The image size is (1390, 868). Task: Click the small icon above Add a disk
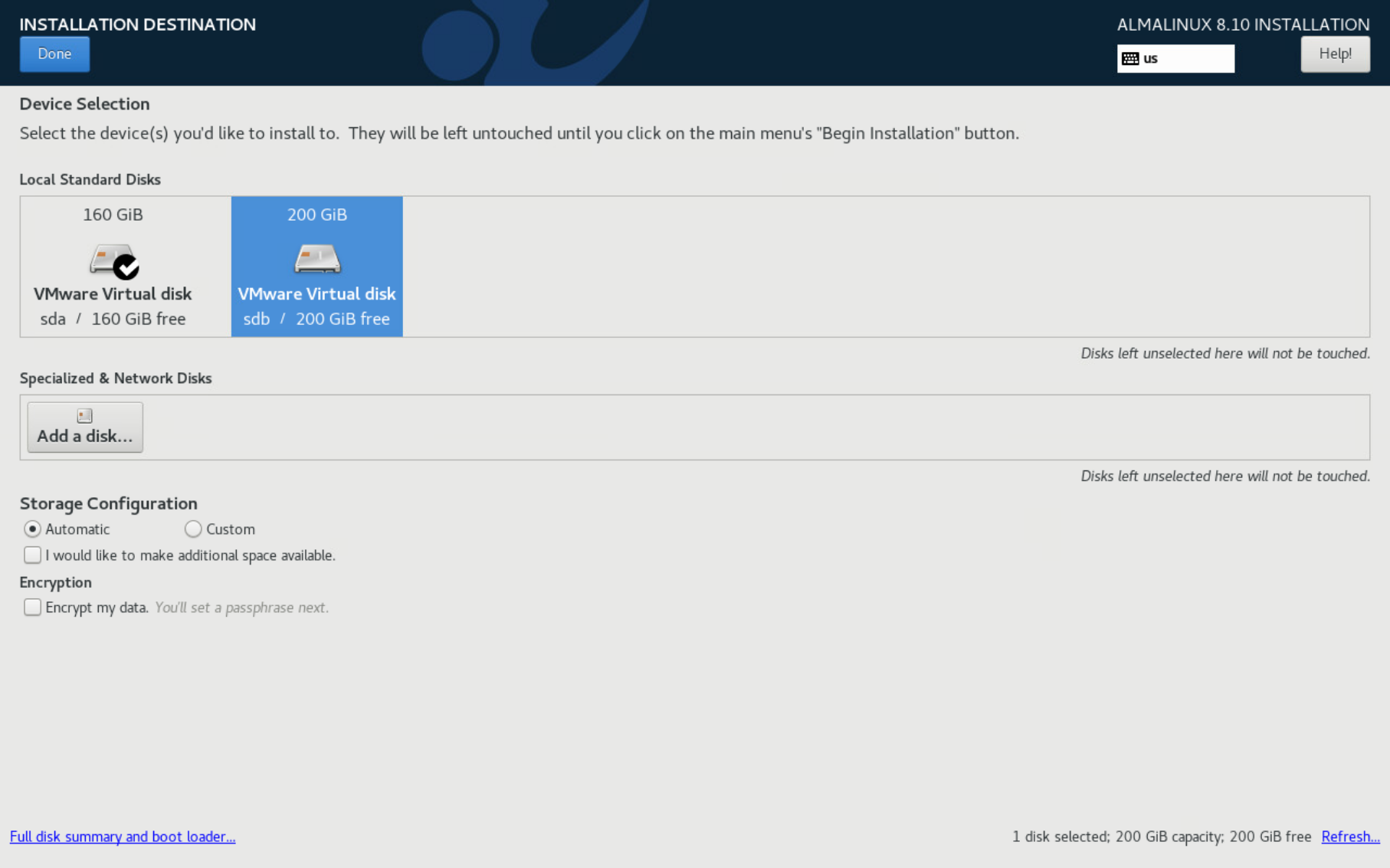pyautogui.click(x=84, y=416)
